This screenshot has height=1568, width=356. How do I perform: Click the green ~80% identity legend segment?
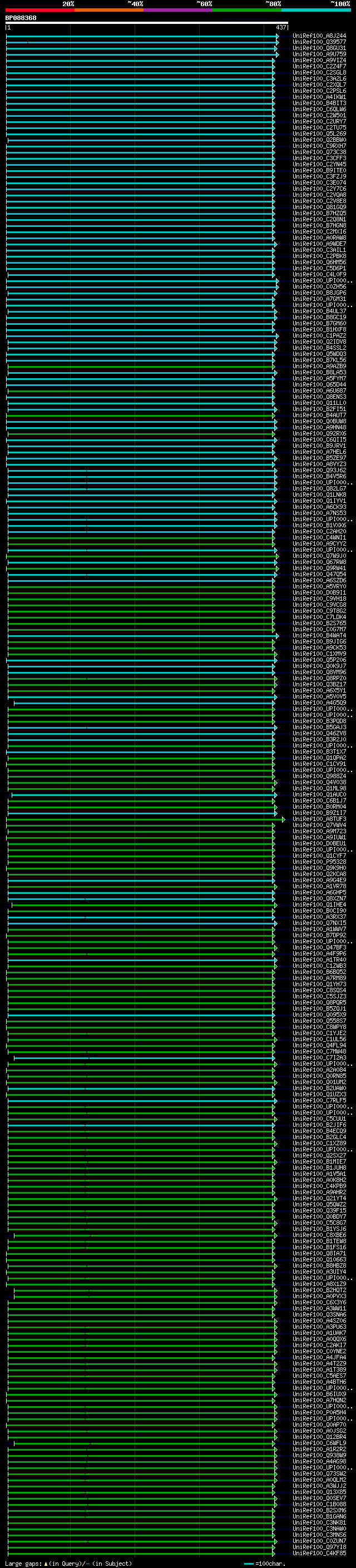(246, 10)
